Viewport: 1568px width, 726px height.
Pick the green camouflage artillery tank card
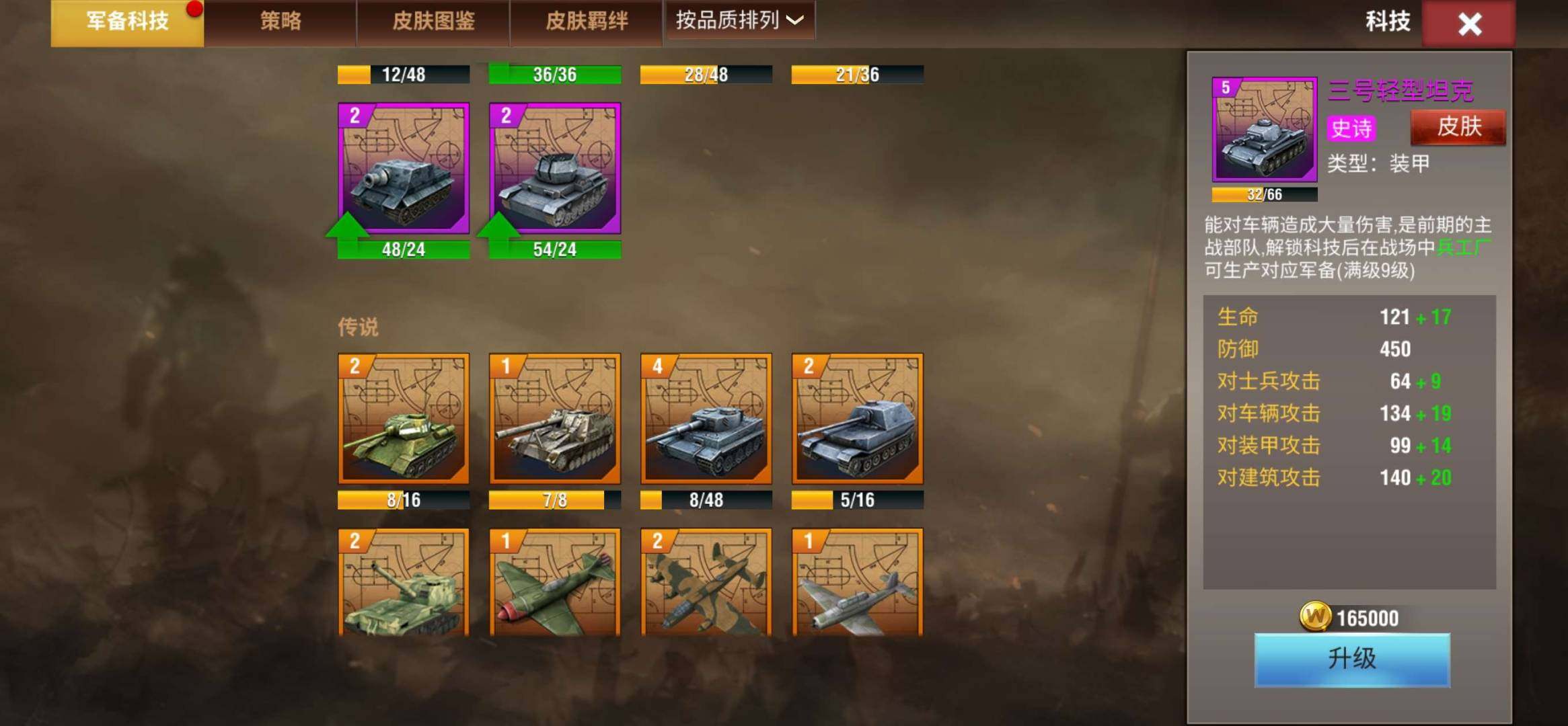pyautogui.click(x=404, y=582)
